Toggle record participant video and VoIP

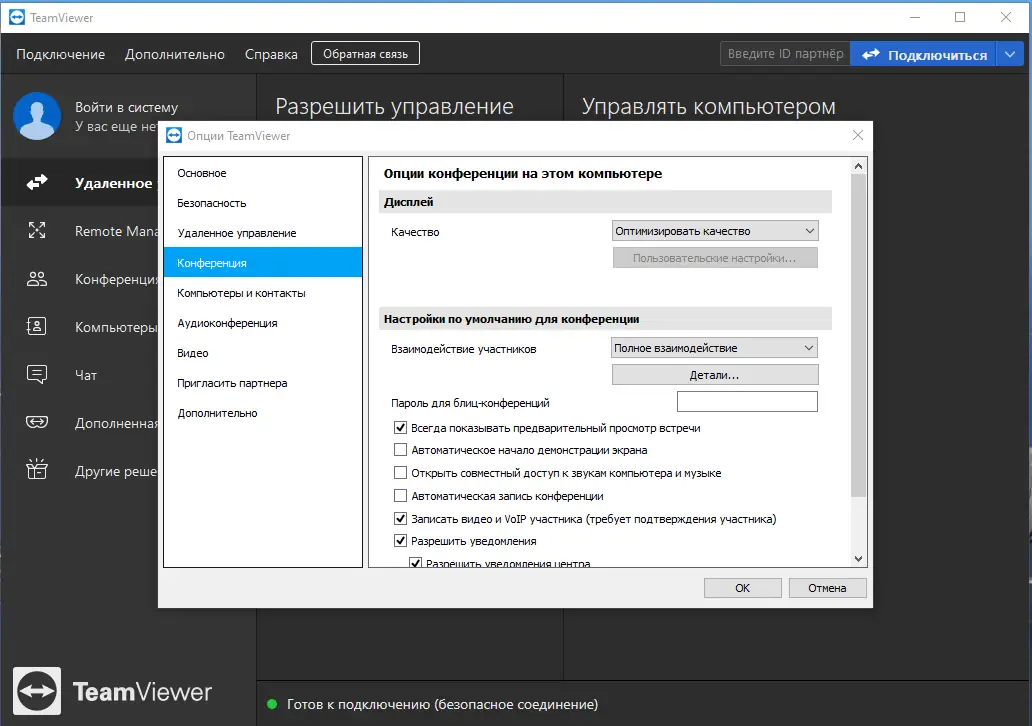[x=400, y=519]
